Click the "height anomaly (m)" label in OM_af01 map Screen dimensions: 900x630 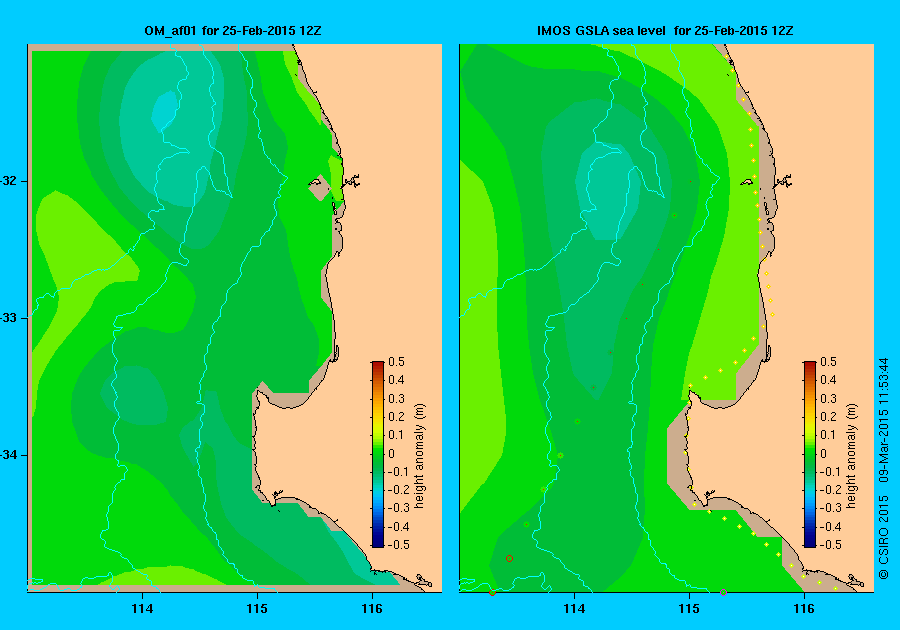[420, 456]
